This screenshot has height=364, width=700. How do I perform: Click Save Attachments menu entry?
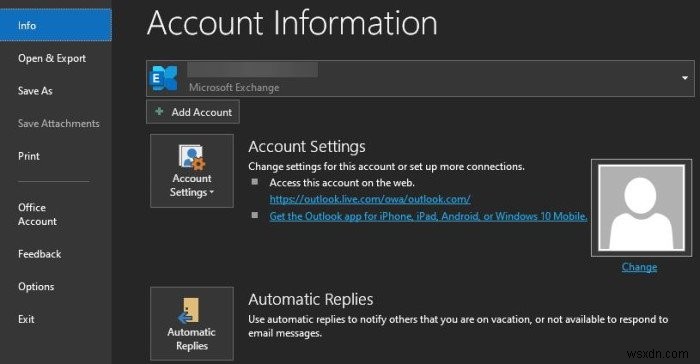coord(58,123)
